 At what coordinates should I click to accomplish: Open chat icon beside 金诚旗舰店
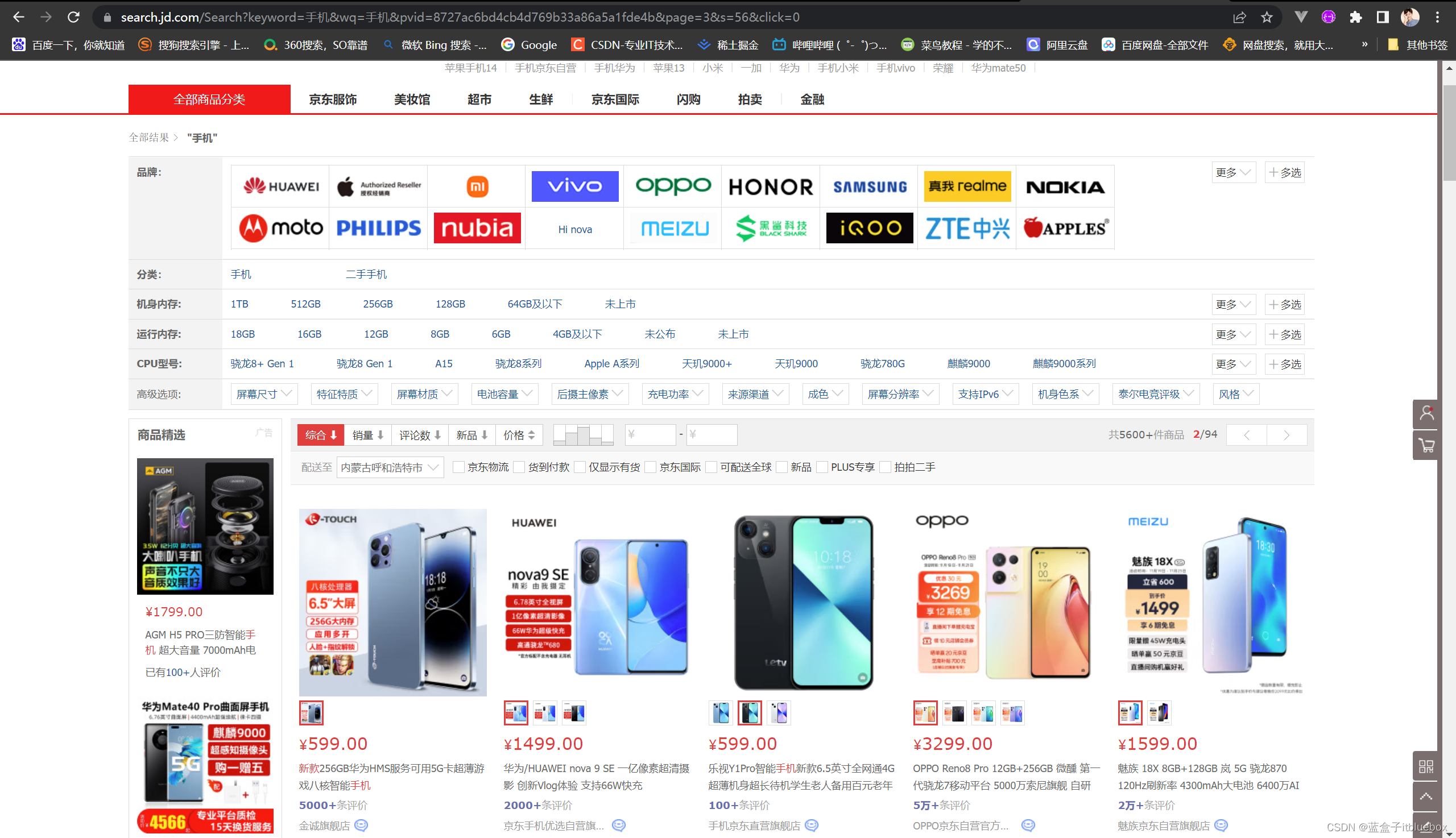[361, 825]
